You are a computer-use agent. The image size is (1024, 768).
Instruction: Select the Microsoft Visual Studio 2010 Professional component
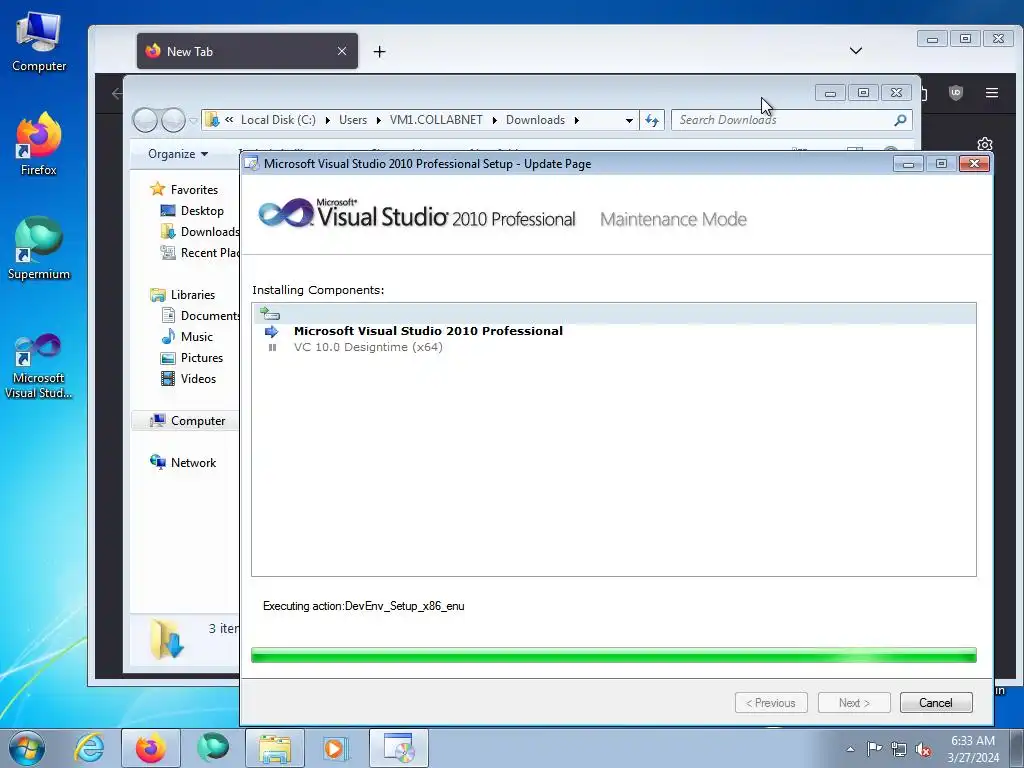pos(428,331)
